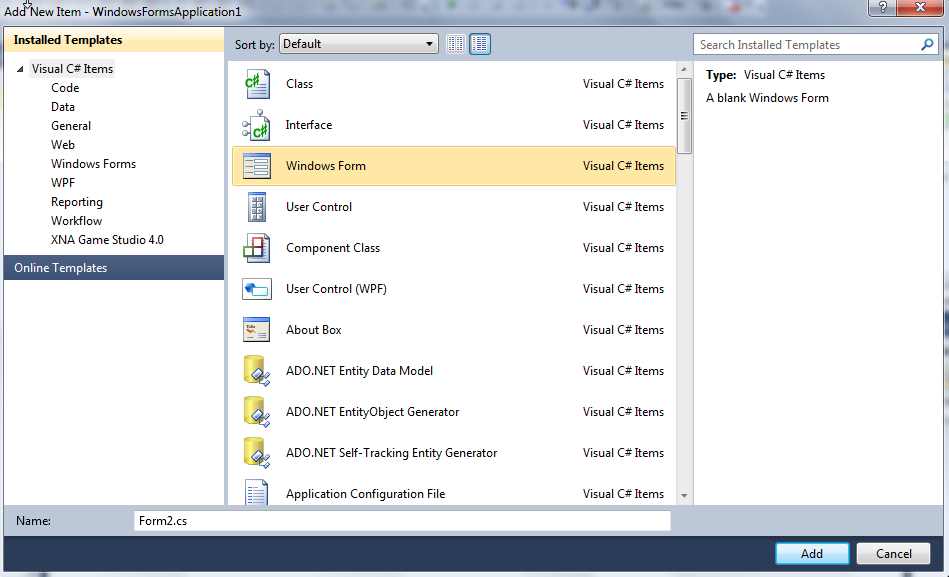Select XNA Game Studio 4.0 category

(x=107, y=240)
